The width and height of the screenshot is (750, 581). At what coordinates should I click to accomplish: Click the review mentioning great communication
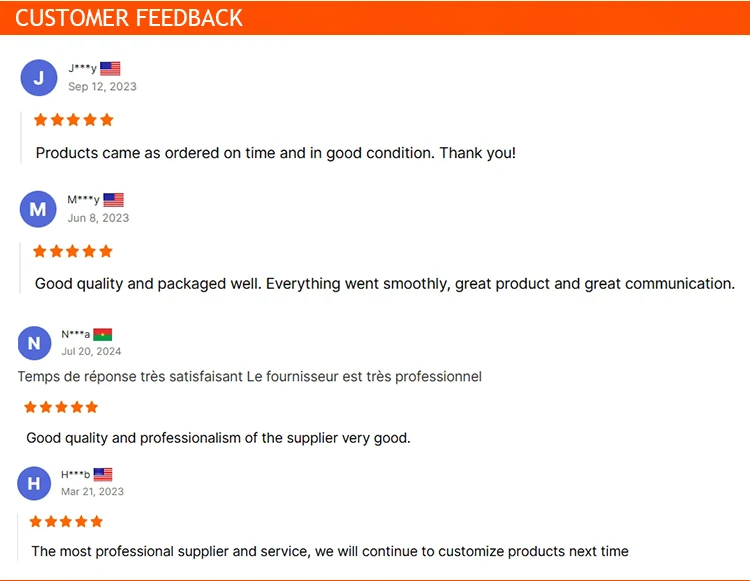click(x=385, y=284)
